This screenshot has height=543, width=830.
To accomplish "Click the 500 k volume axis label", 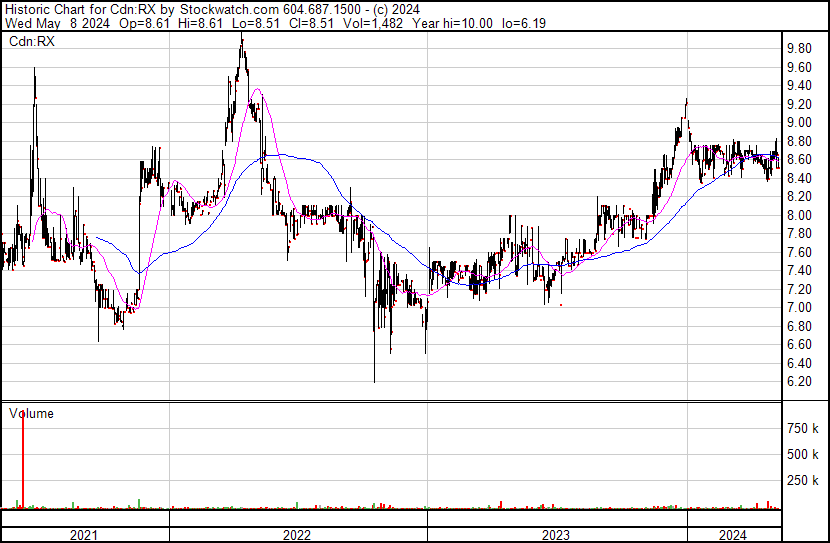I will (x=801, y=455).
